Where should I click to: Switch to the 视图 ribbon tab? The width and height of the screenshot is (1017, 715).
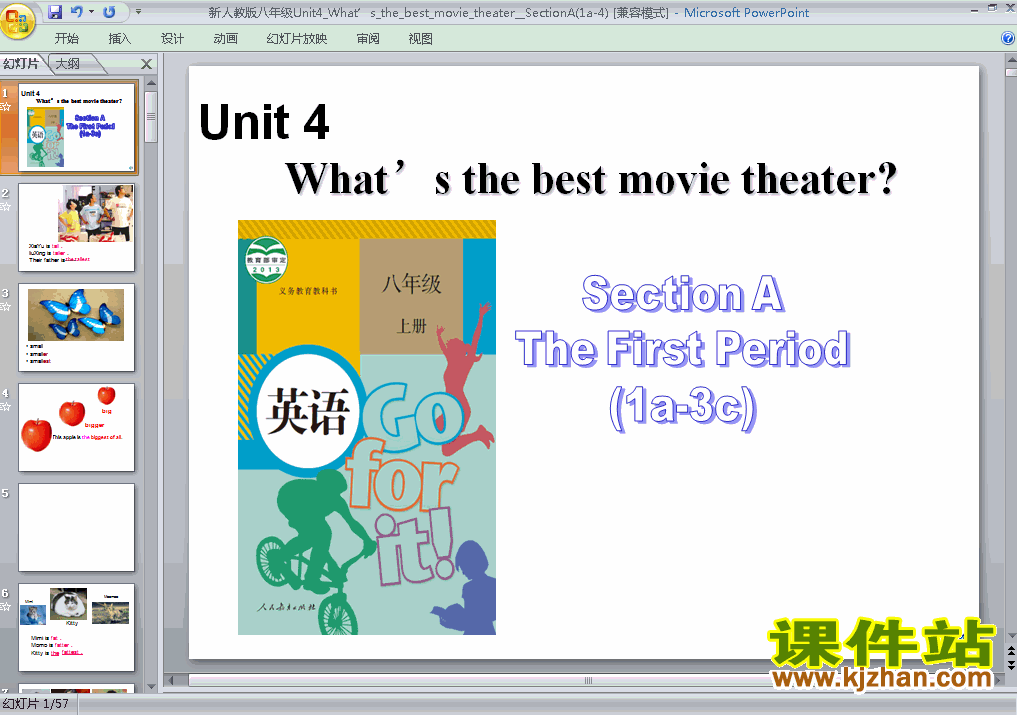(x=420, y=39)
